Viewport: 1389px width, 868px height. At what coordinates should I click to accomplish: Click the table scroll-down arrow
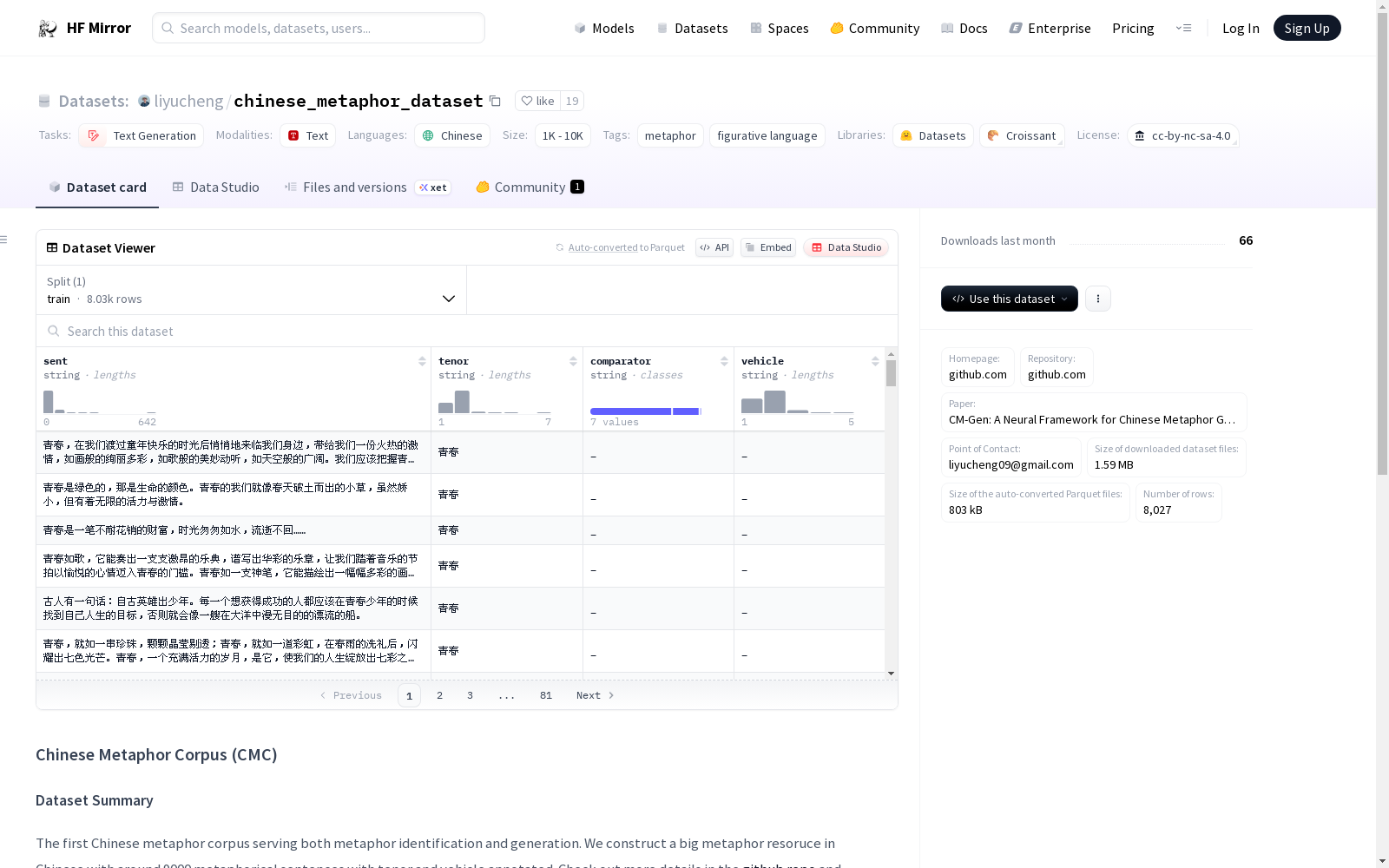(891, 674)
